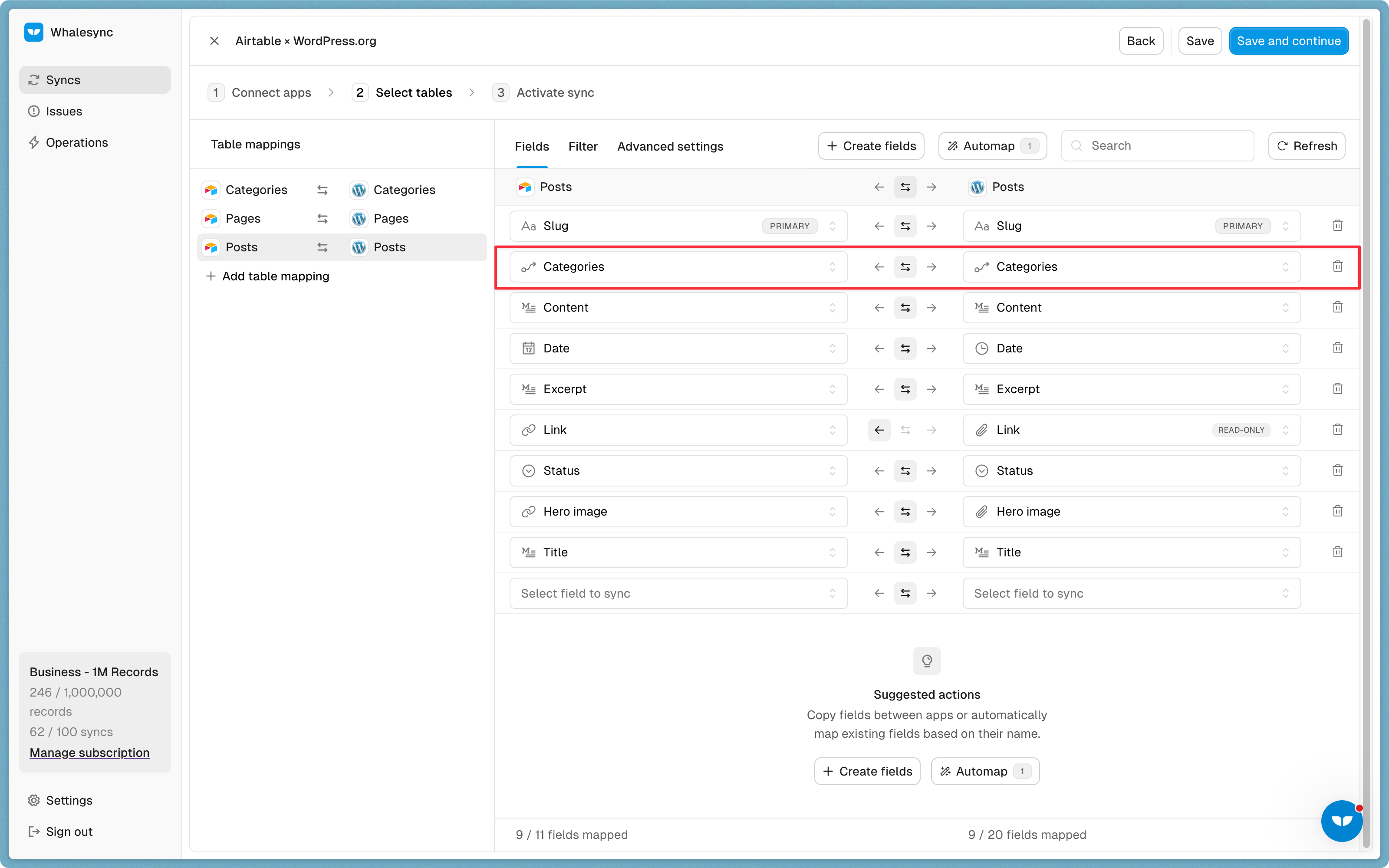1389x868 pixels.
Task: Click the Save and continue button
Action: (1289, 41)
